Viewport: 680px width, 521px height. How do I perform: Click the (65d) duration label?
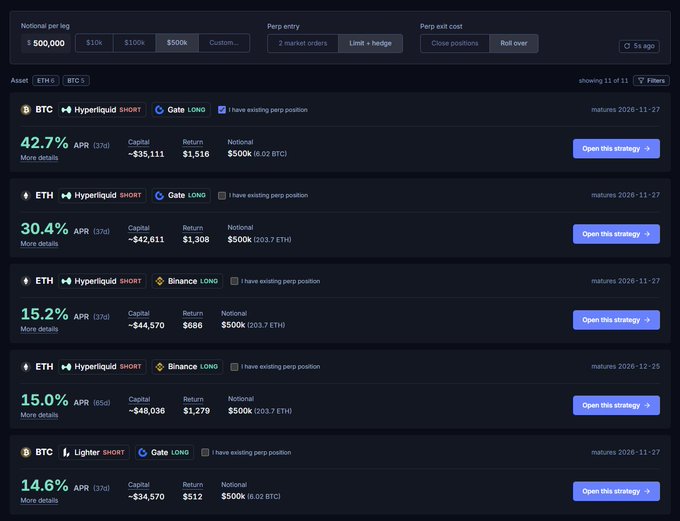[101, 403]
